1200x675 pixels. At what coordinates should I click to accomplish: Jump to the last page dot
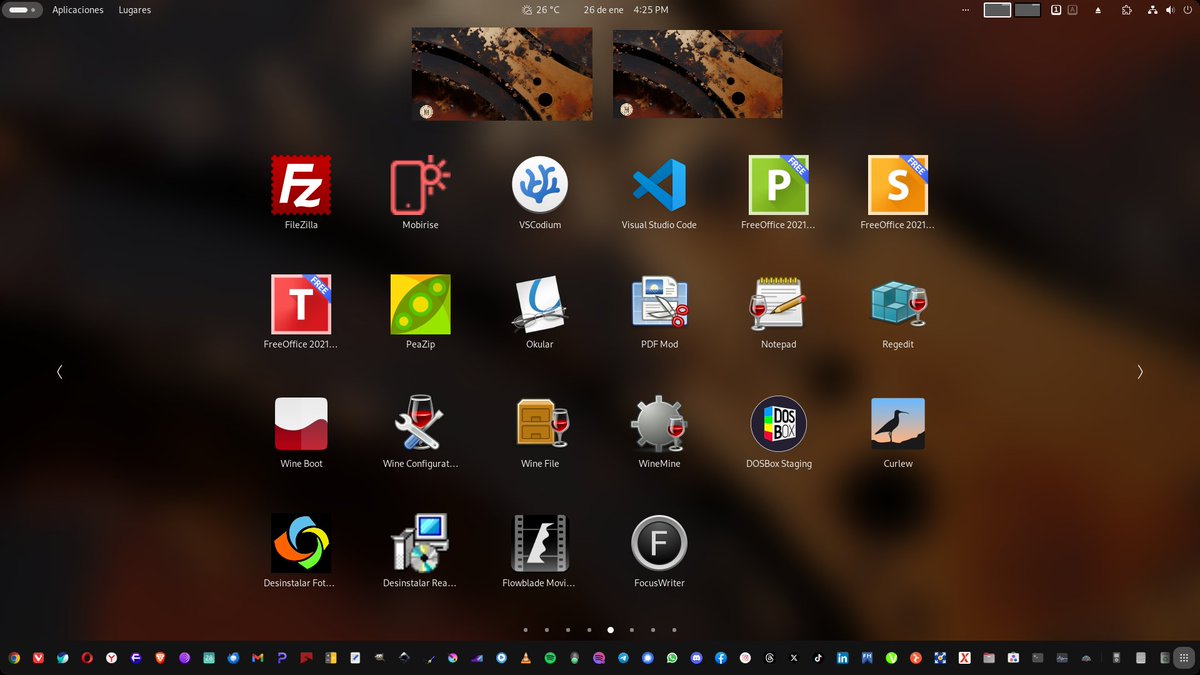click(675, 630)
